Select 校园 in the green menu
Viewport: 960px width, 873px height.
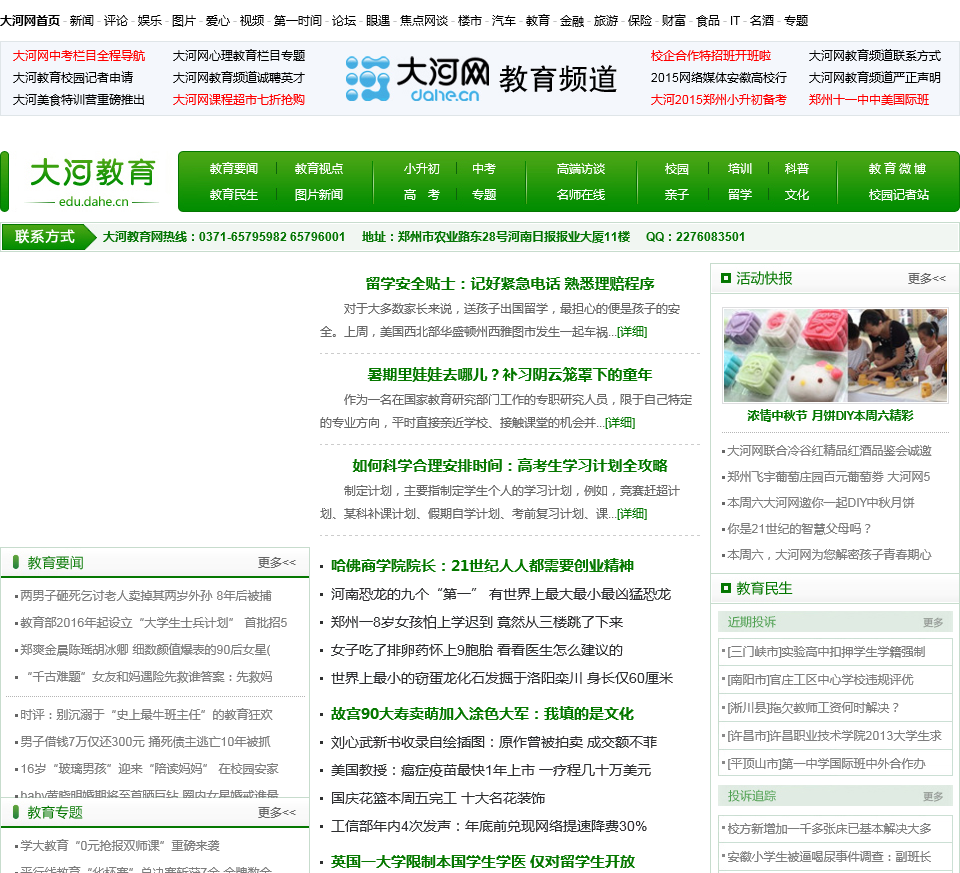(x=677, y=168)
